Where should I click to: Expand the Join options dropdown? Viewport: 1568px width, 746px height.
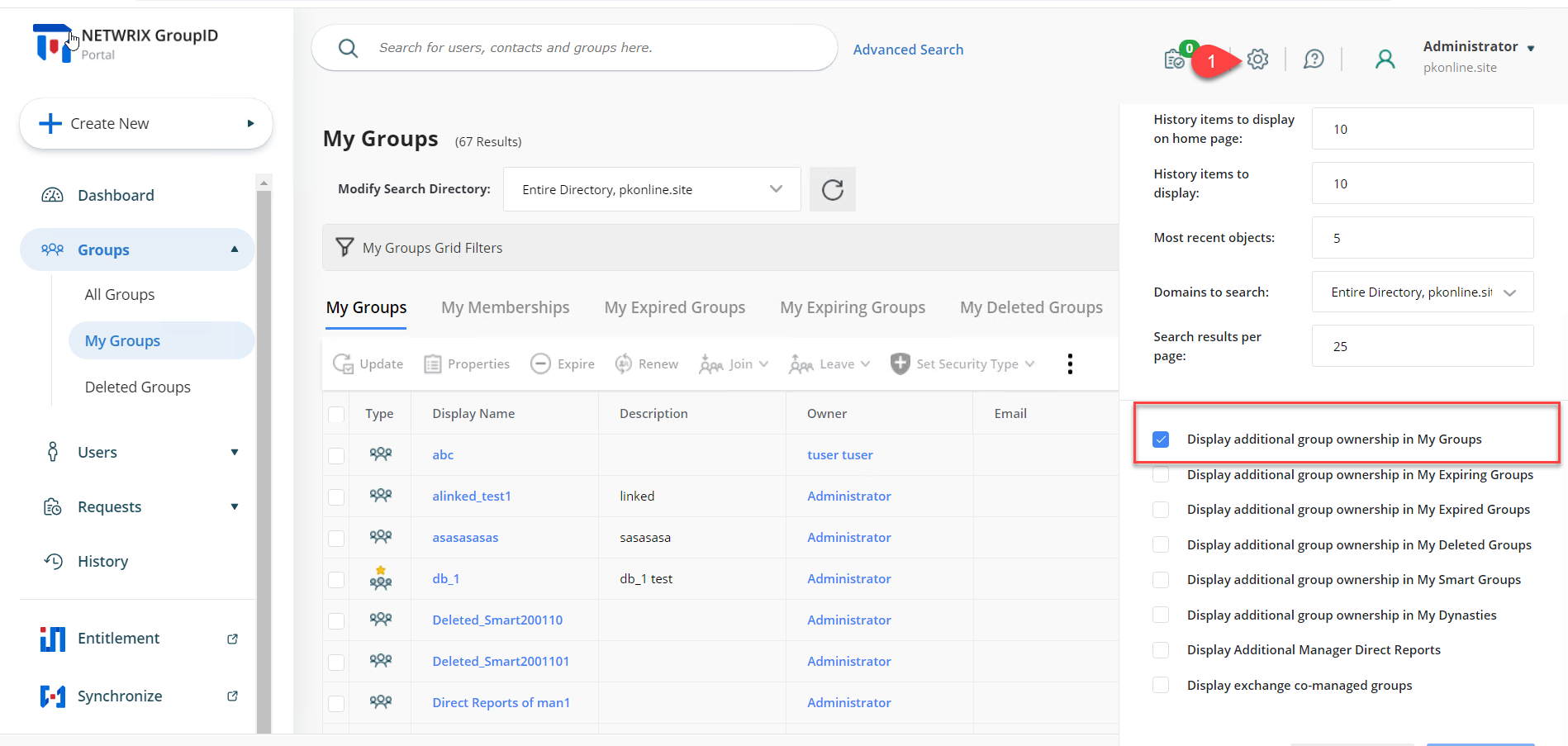(x=764, y=363)
